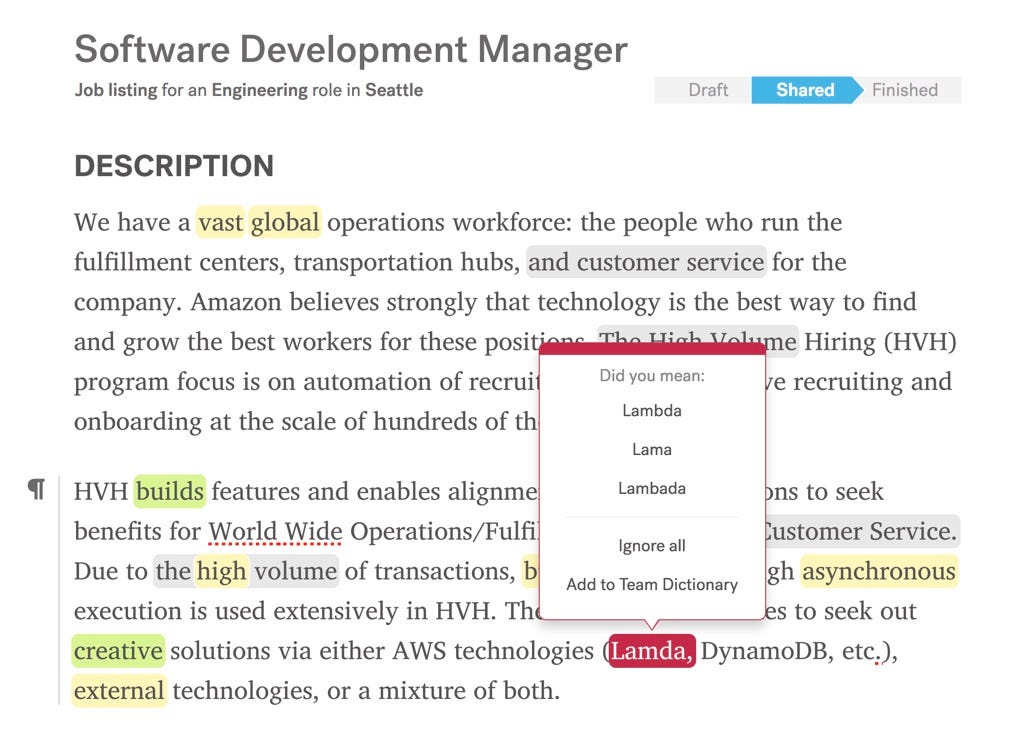Image resolution: width=1024 pixels, height=741 pixels.
Task: Click the green highlighted word builds
Action: (170, 491)
